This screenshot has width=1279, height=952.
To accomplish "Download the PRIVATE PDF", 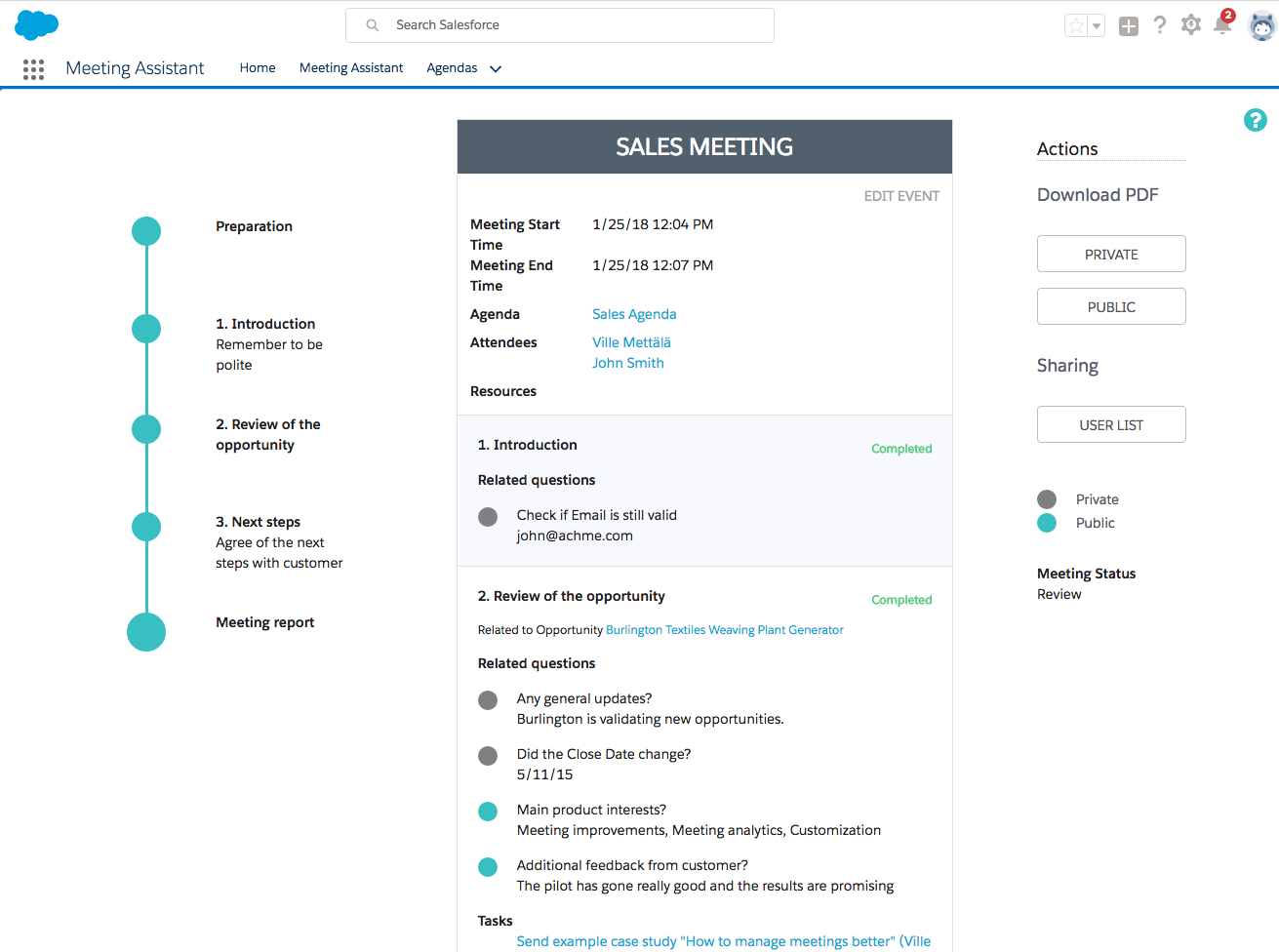I will point(1111,254).
